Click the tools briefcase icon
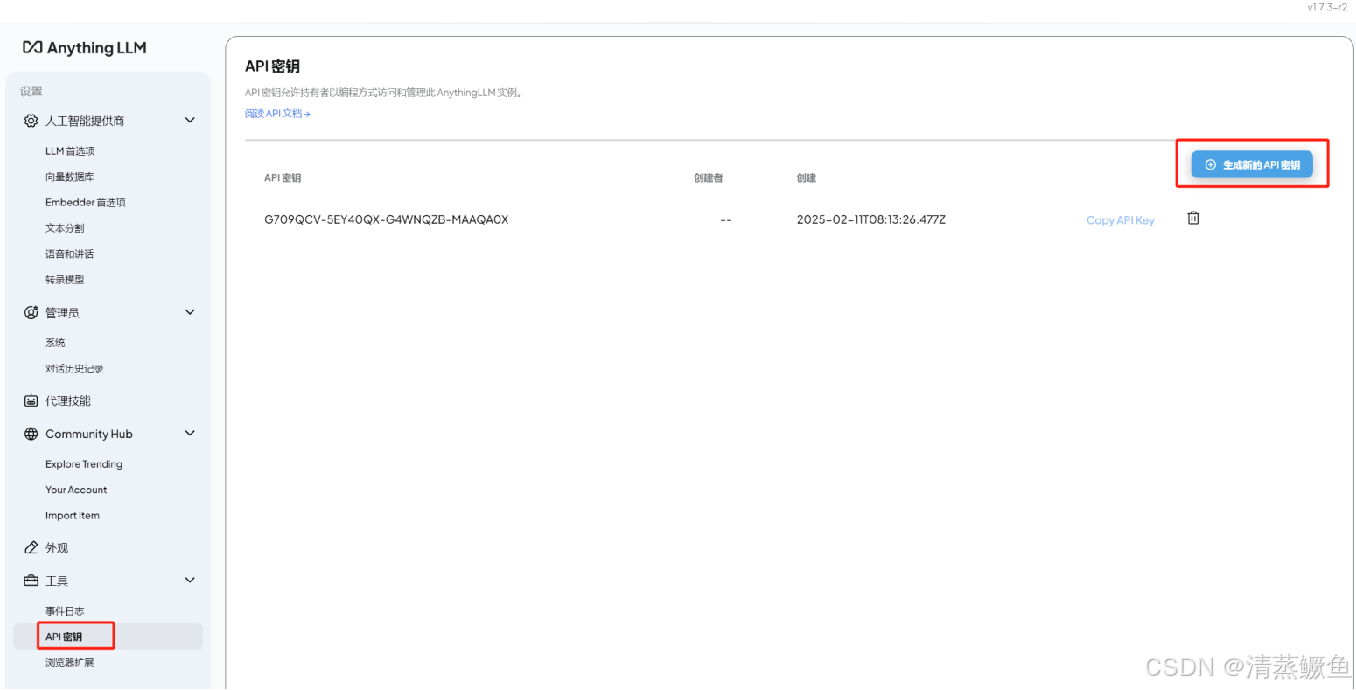Image resolution: width=1356 pixels, height=690 pixels. pyautogui.click(x=31, y=581)
